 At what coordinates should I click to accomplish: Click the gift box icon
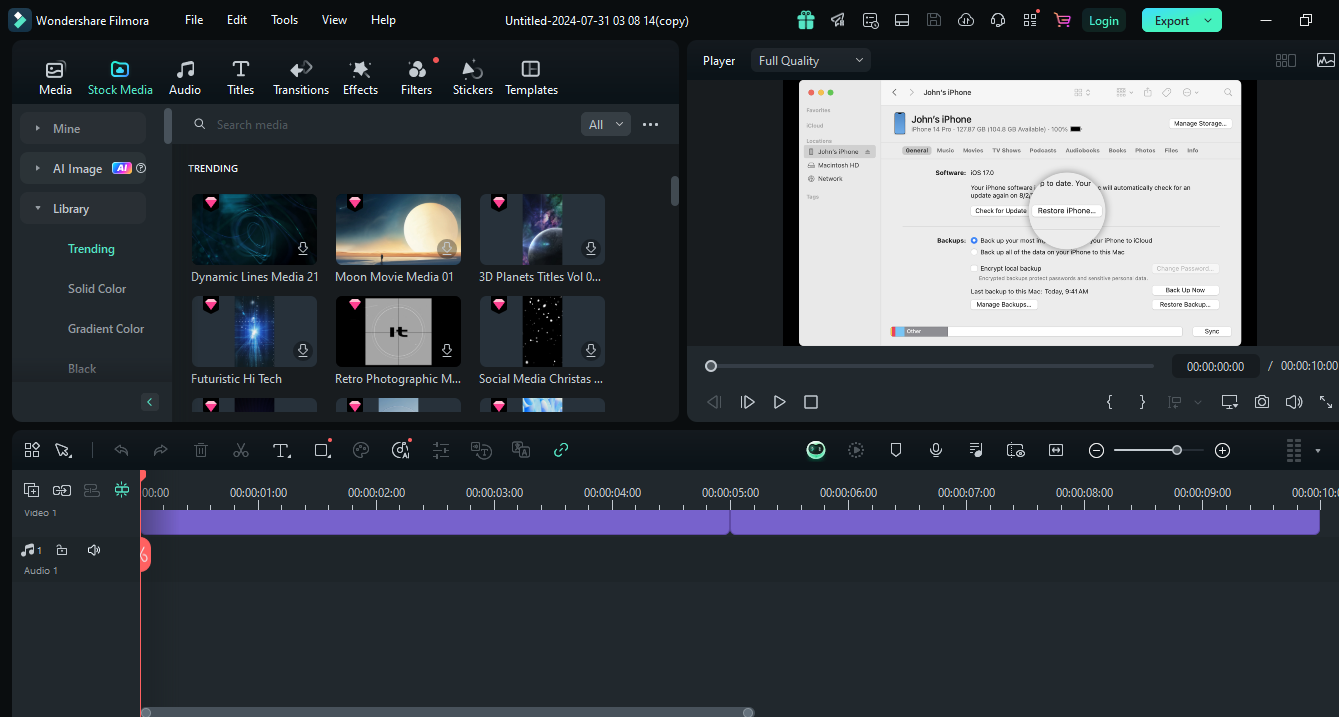[806, 20]
